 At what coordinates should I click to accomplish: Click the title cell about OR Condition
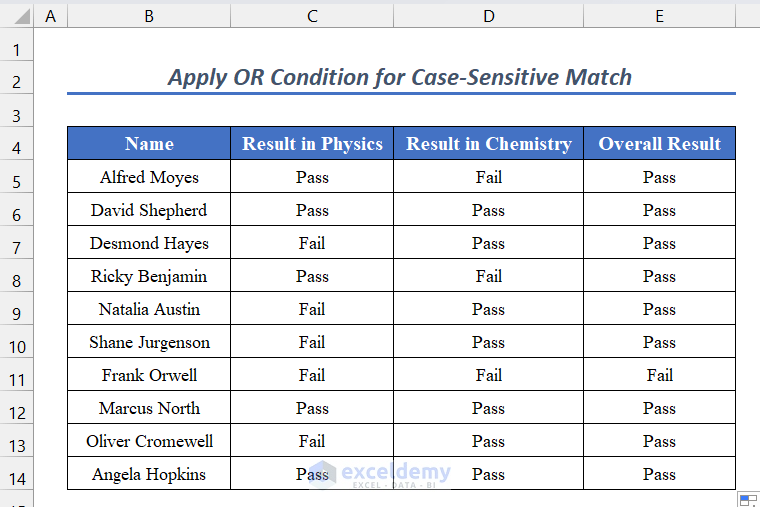400,77
